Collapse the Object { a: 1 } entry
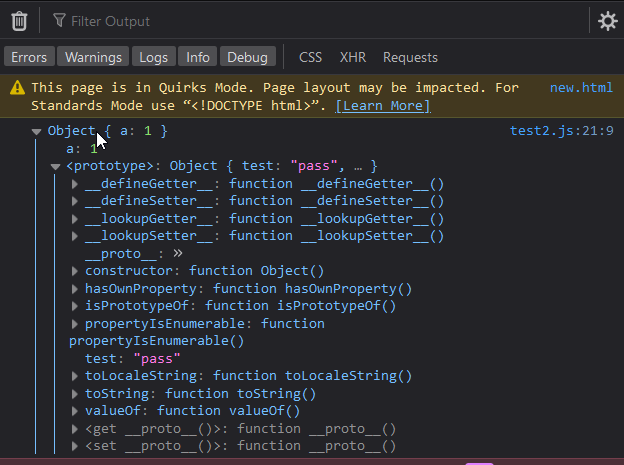Viewport: 624px width, 465px height. pos(37,131)
